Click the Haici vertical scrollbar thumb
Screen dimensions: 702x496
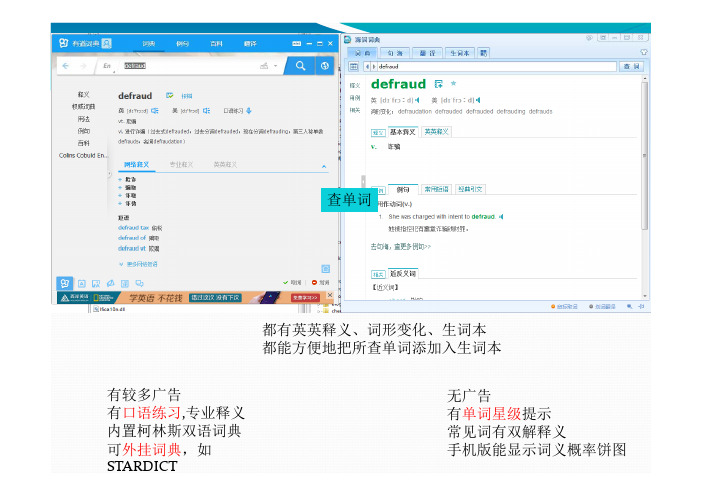645,154
